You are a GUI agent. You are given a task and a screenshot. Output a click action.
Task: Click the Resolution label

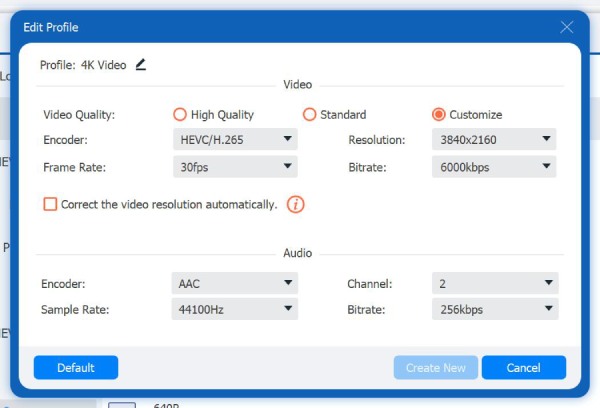point(377,140)
